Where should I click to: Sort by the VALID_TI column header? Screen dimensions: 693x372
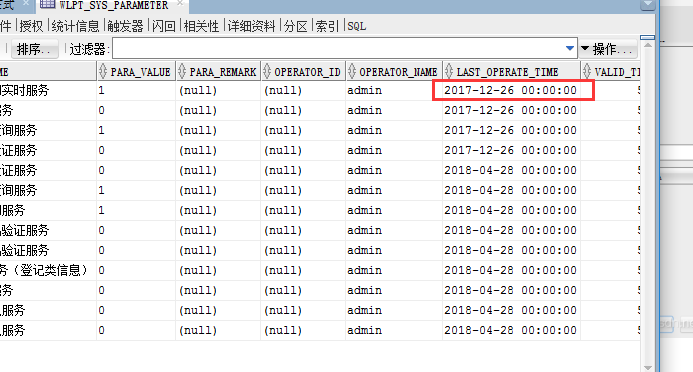[611, 72]
